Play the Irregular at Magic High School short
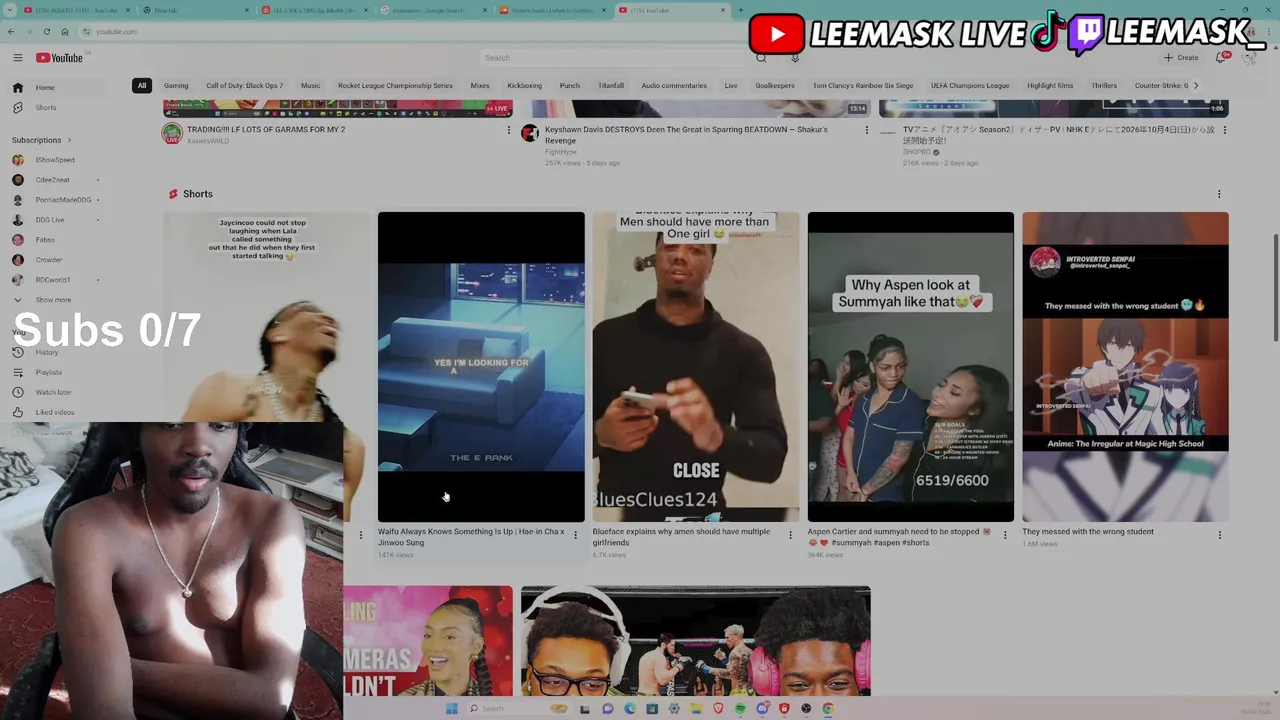The image size is (1280, 720). (x=1125, y=367)
